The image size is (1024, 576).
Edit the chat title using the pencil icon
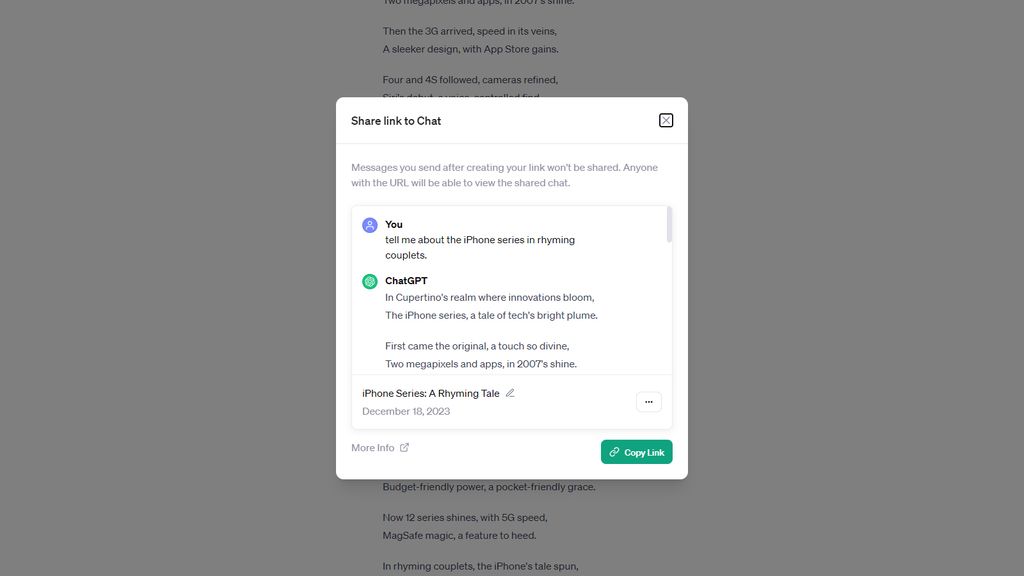click(510, 392)
